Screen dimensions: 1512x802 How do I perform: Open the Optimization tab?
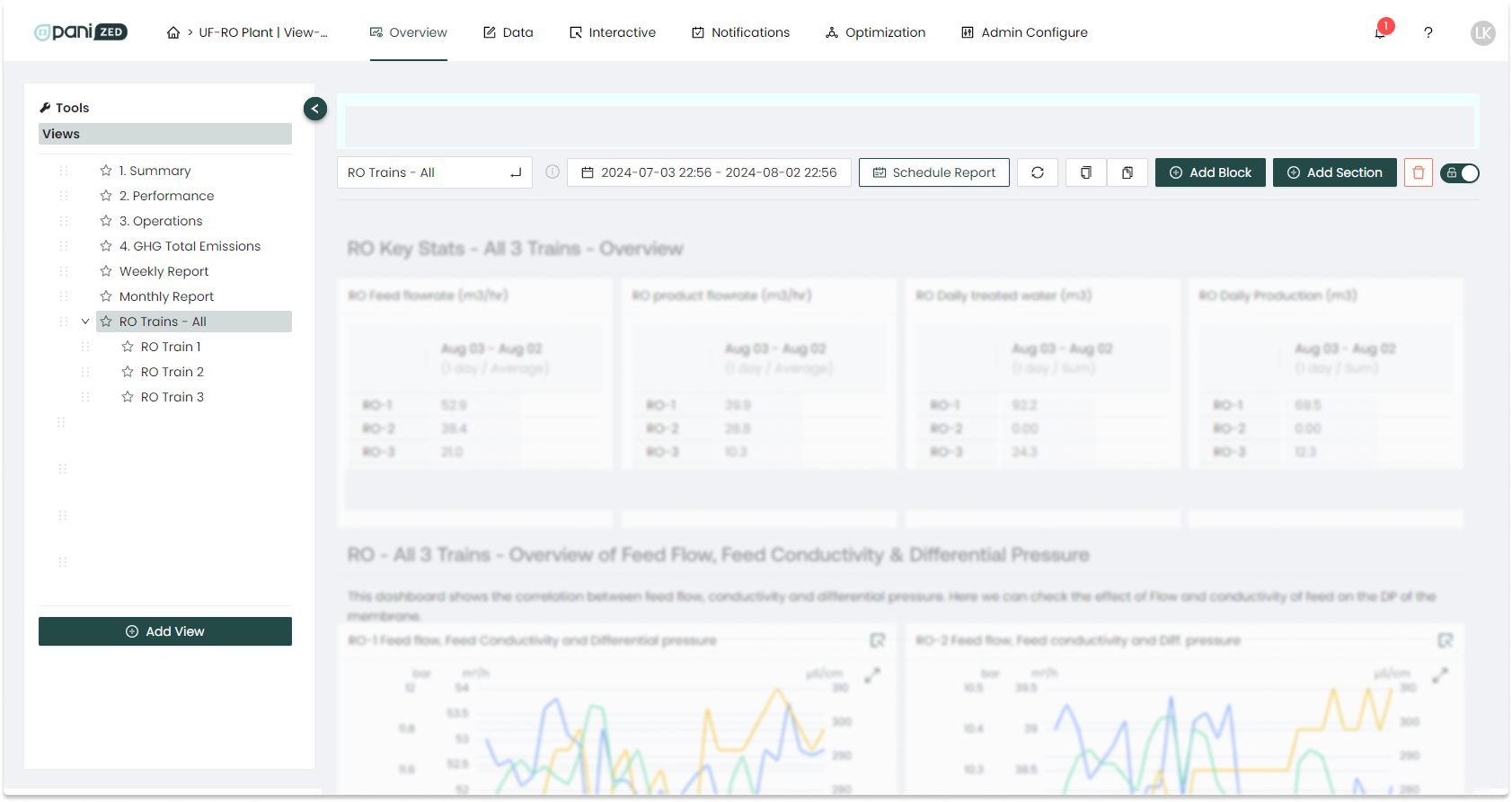coord(875,32)
